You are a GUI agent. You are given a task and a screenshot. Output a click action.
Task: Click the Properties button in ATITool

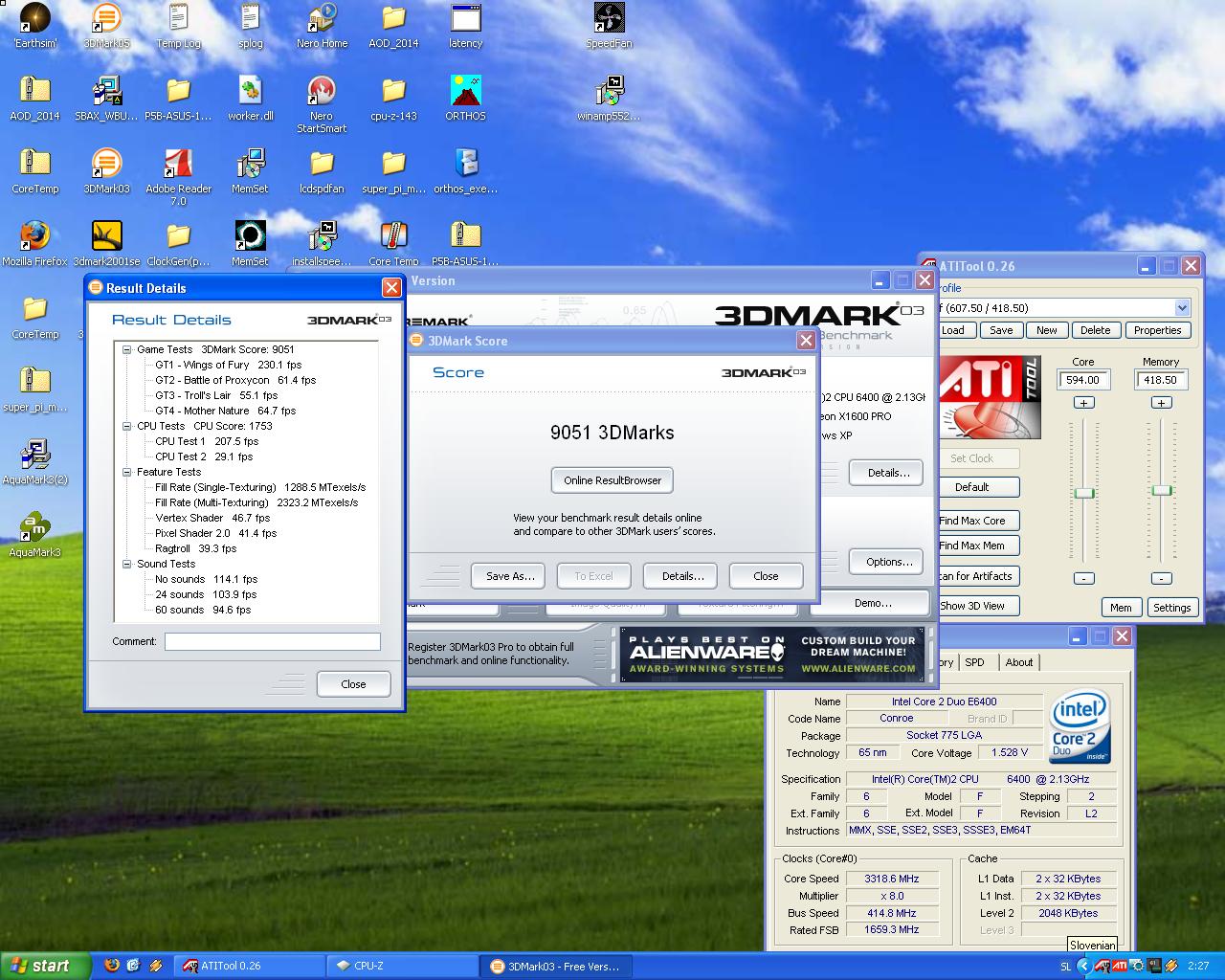pyautogui.click(x=1158, y=330)
